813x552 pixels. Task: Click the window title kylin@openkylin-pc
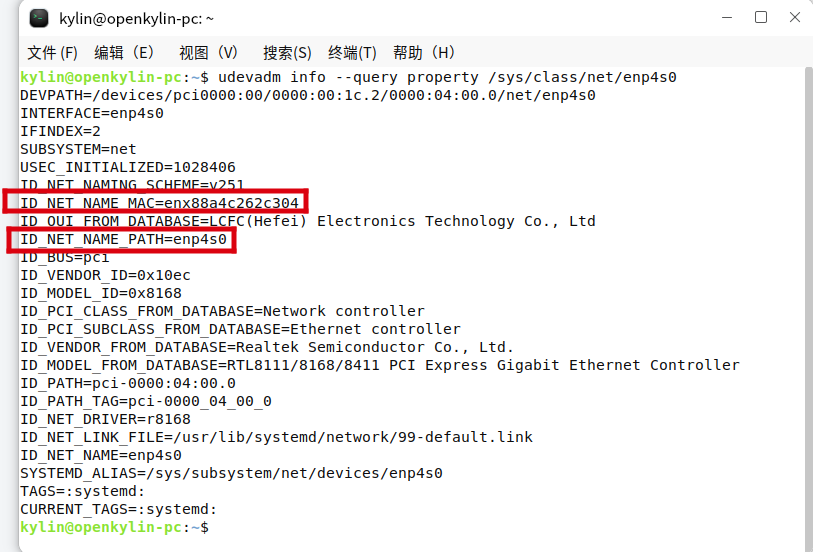[136, 19]
